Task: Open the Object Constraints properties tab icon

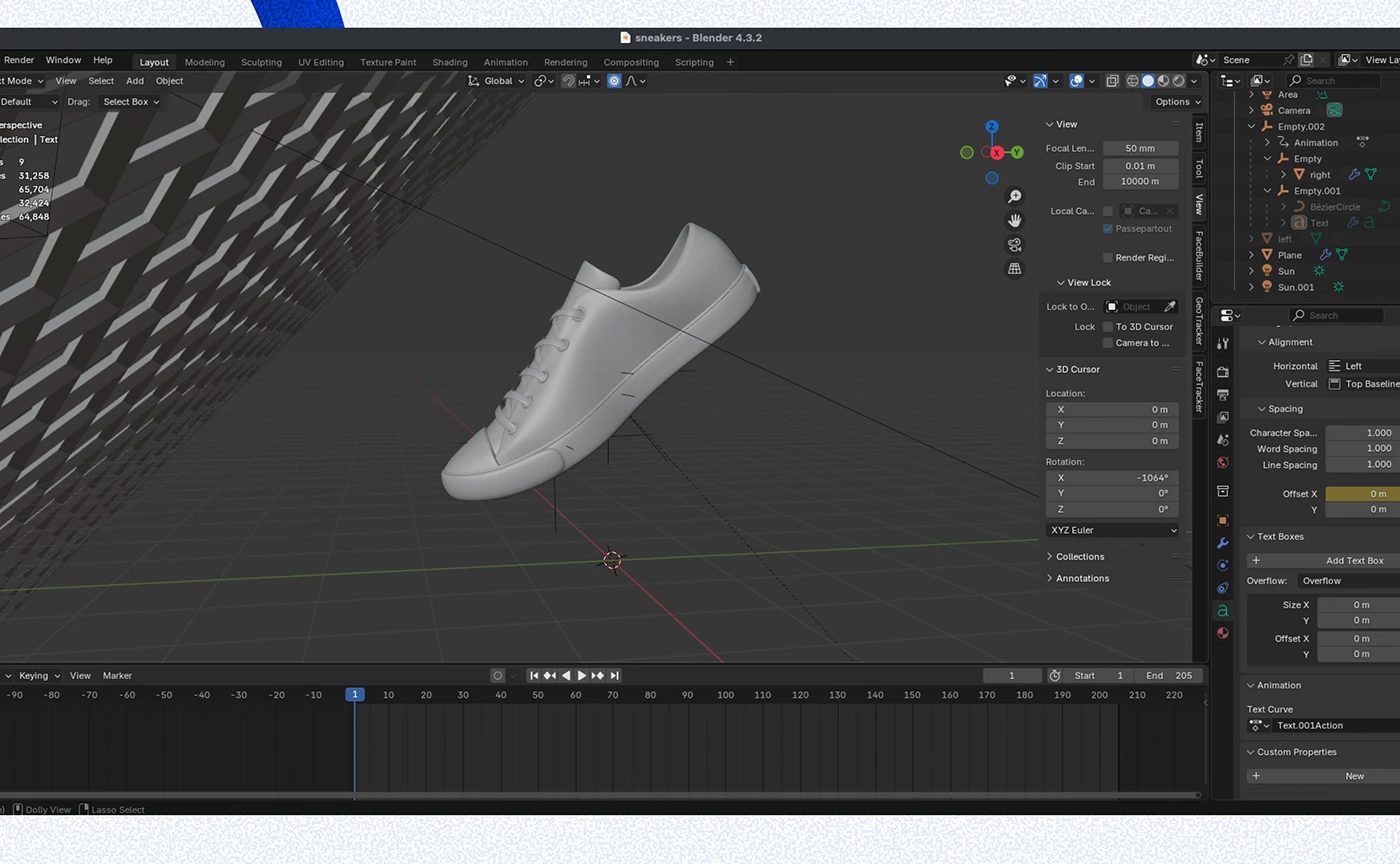Action: [x=1223, y=588]
